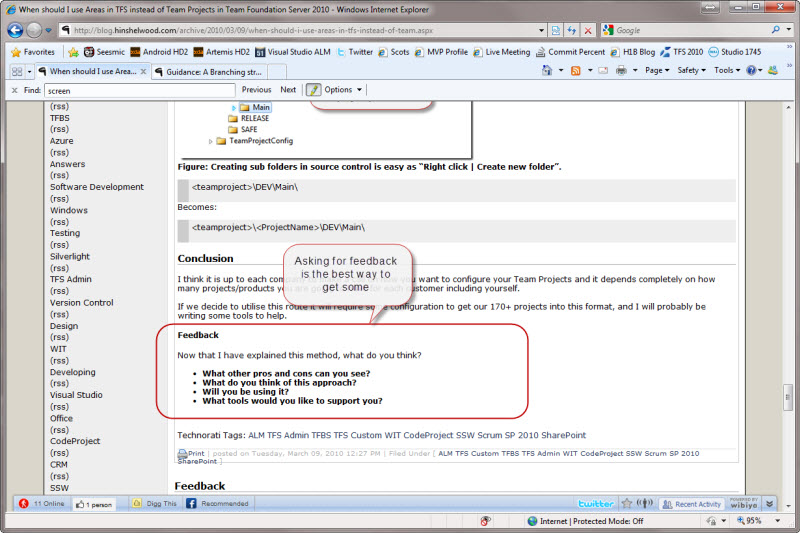Viewport: 800px width, 533px height.
Task: Toggle the find highlight pen button
Action: click(x=314, y=90)
